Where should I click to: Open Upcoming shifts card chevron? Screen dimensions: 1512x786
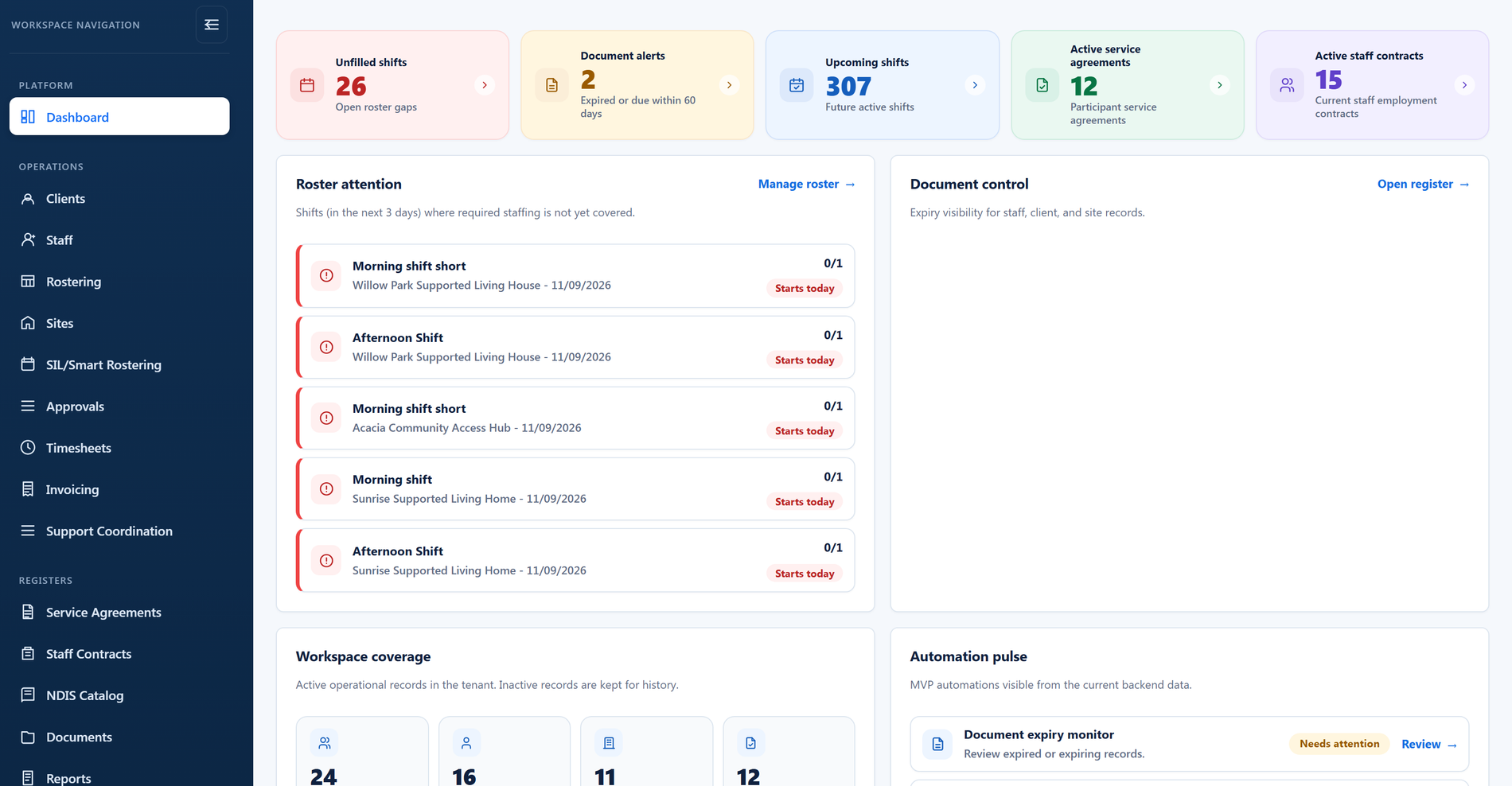[975, 85]
